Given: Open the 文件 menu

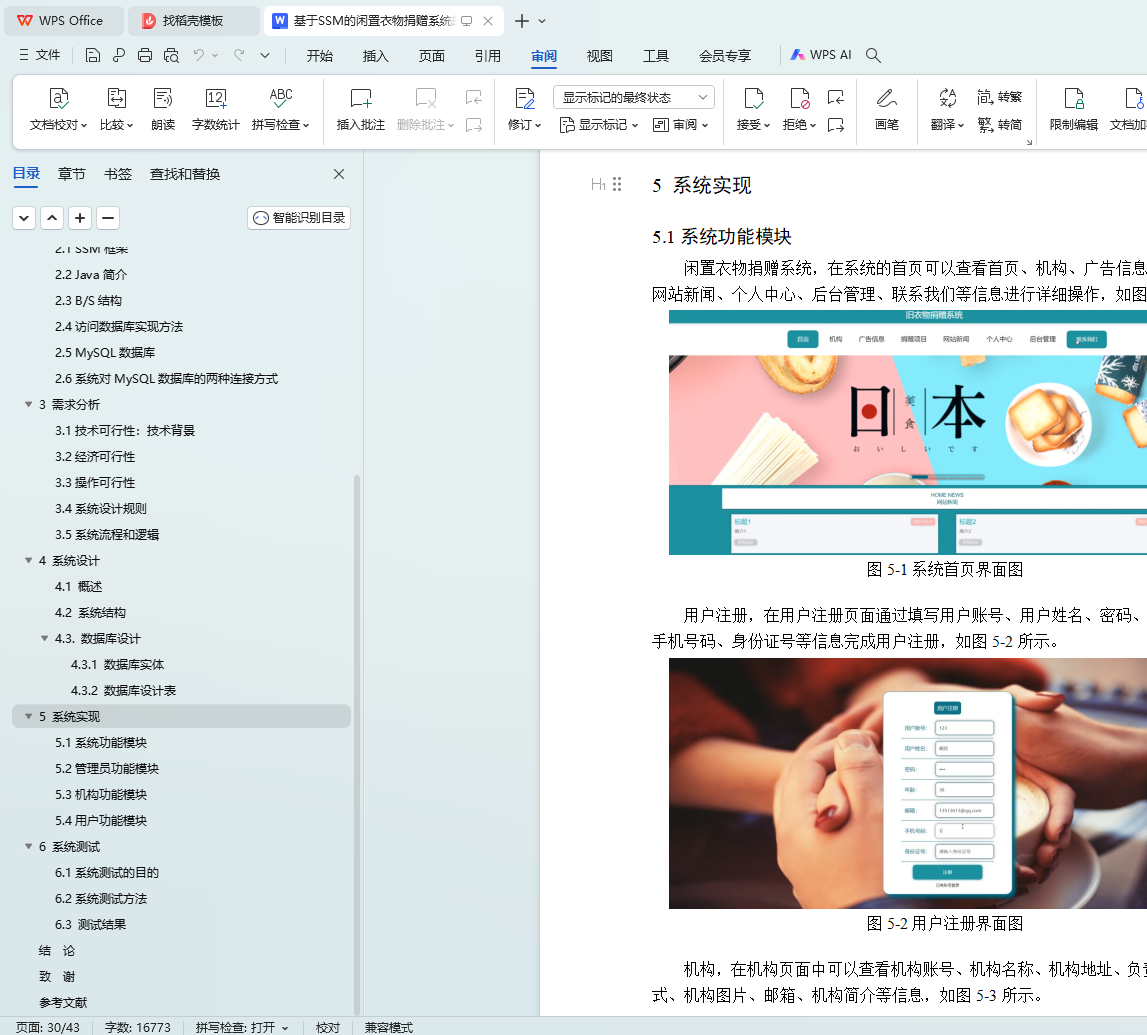Looking at the screenshot, I should coord(40,55).
